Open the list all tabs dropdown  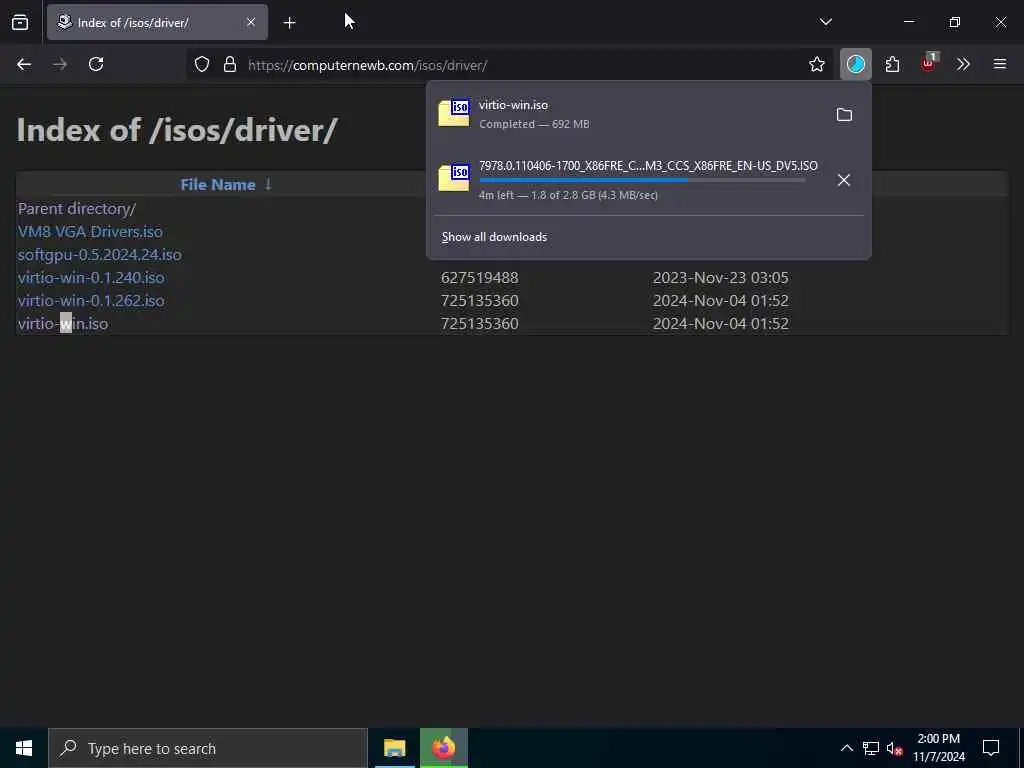(x=825, y=22)
